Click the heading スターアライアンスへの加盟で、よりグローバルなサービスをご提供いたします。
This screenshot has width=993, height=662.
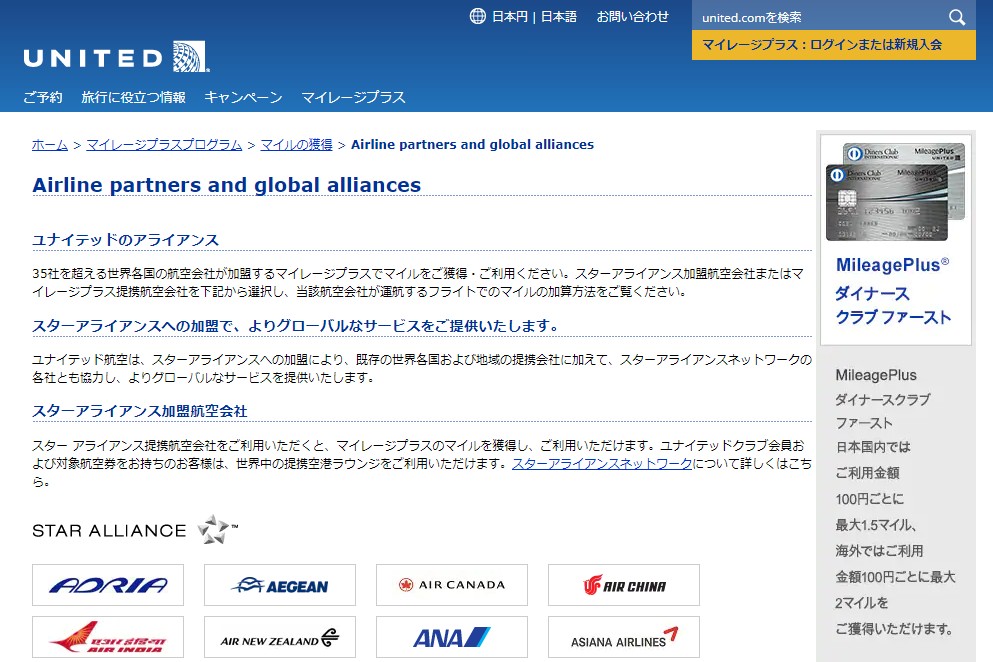297,326
